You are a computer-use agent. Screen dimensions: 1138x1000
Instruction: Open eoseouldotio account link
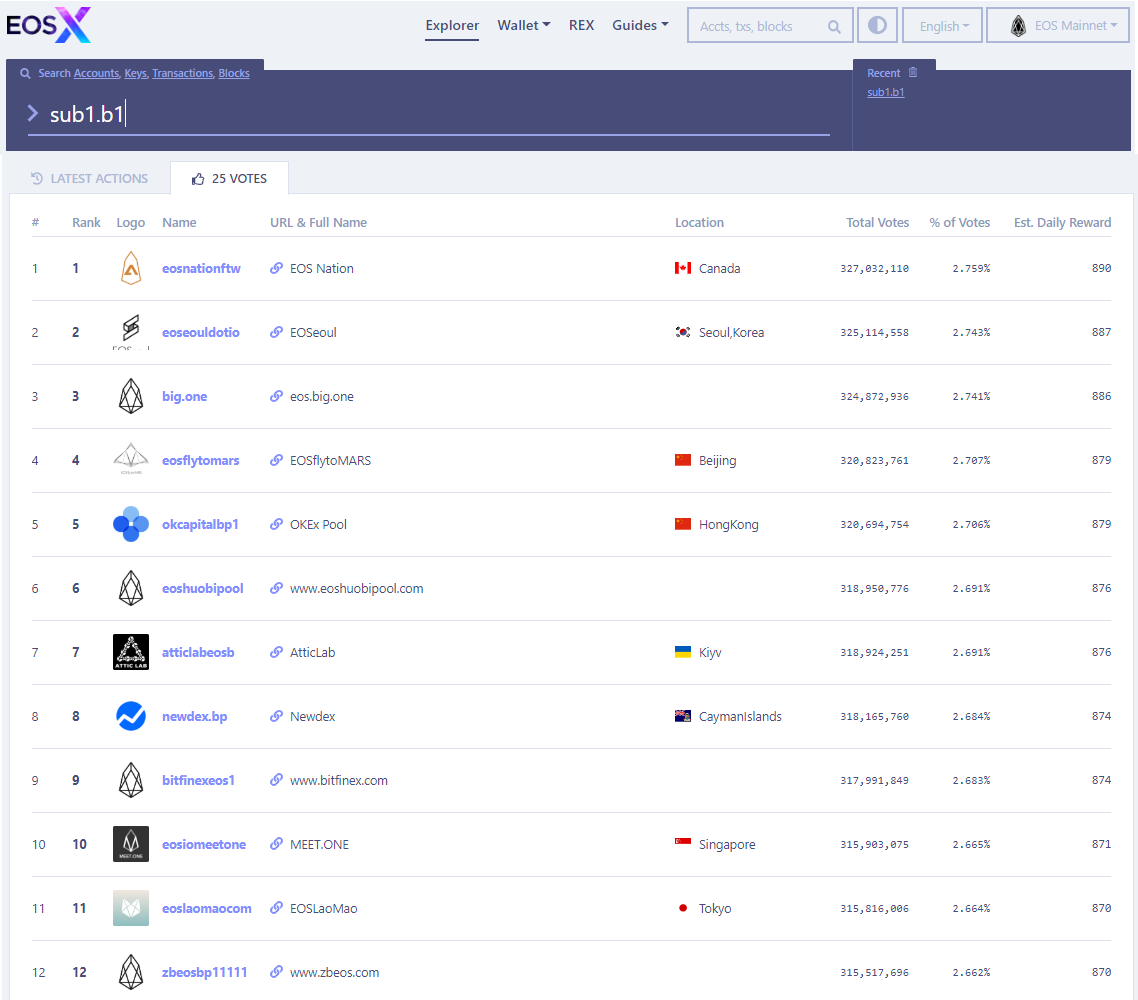[200, 332]
